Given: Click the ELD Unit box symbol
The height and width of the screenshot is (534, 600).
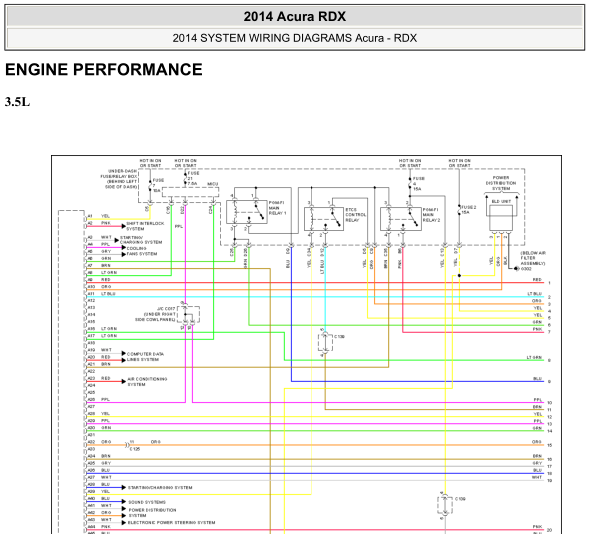Looking at the screenshot, I should click(x=501, y=218).
